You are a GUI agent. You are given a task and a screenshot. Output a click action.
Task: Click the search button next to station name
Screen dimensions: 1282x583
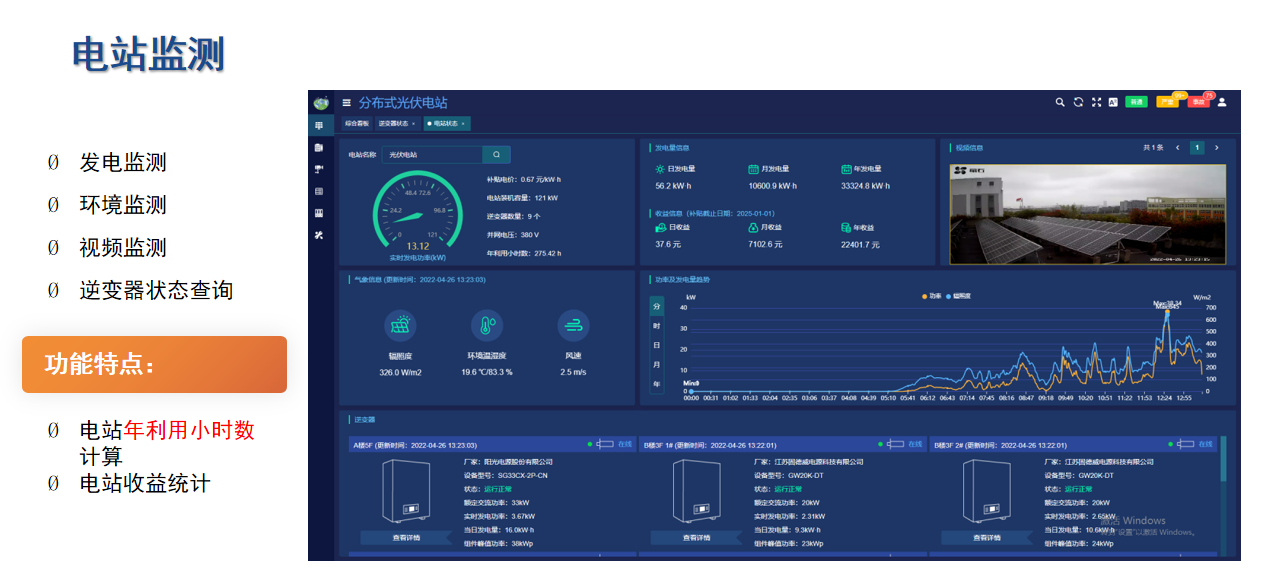(x=497, y=155)
